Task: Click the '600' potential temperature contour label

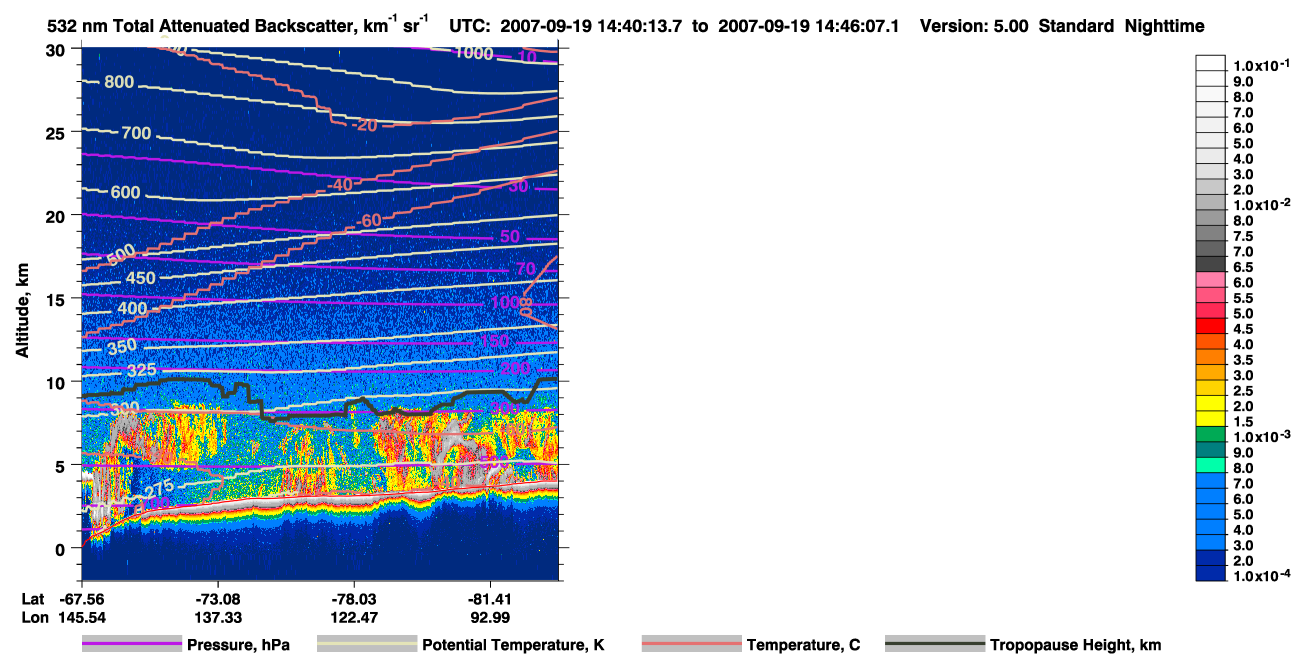Action: click(x=125, y=192)
